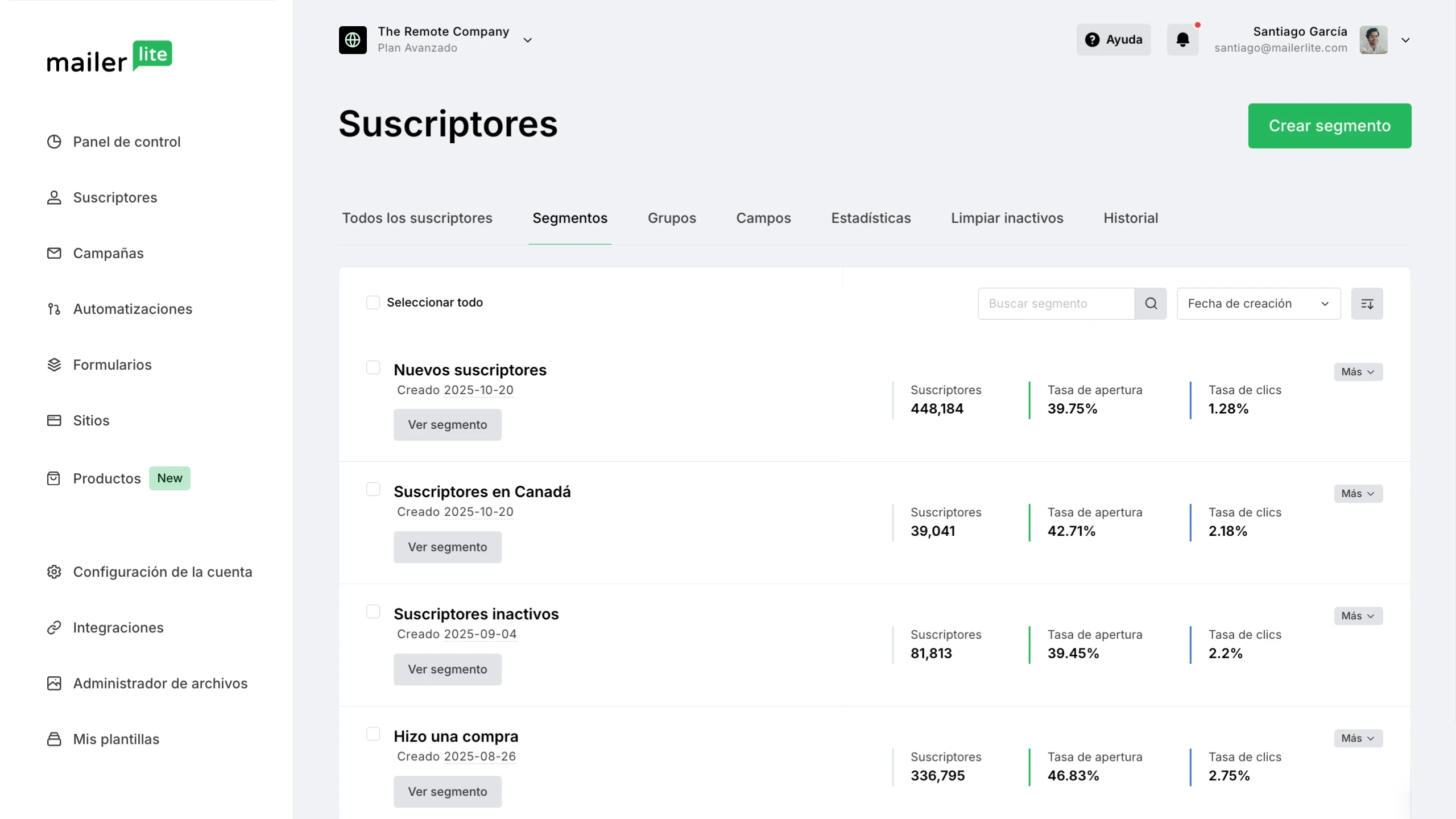Click the Crear segmento button
1456x819 pixels.
click(x=1329, y=126)
